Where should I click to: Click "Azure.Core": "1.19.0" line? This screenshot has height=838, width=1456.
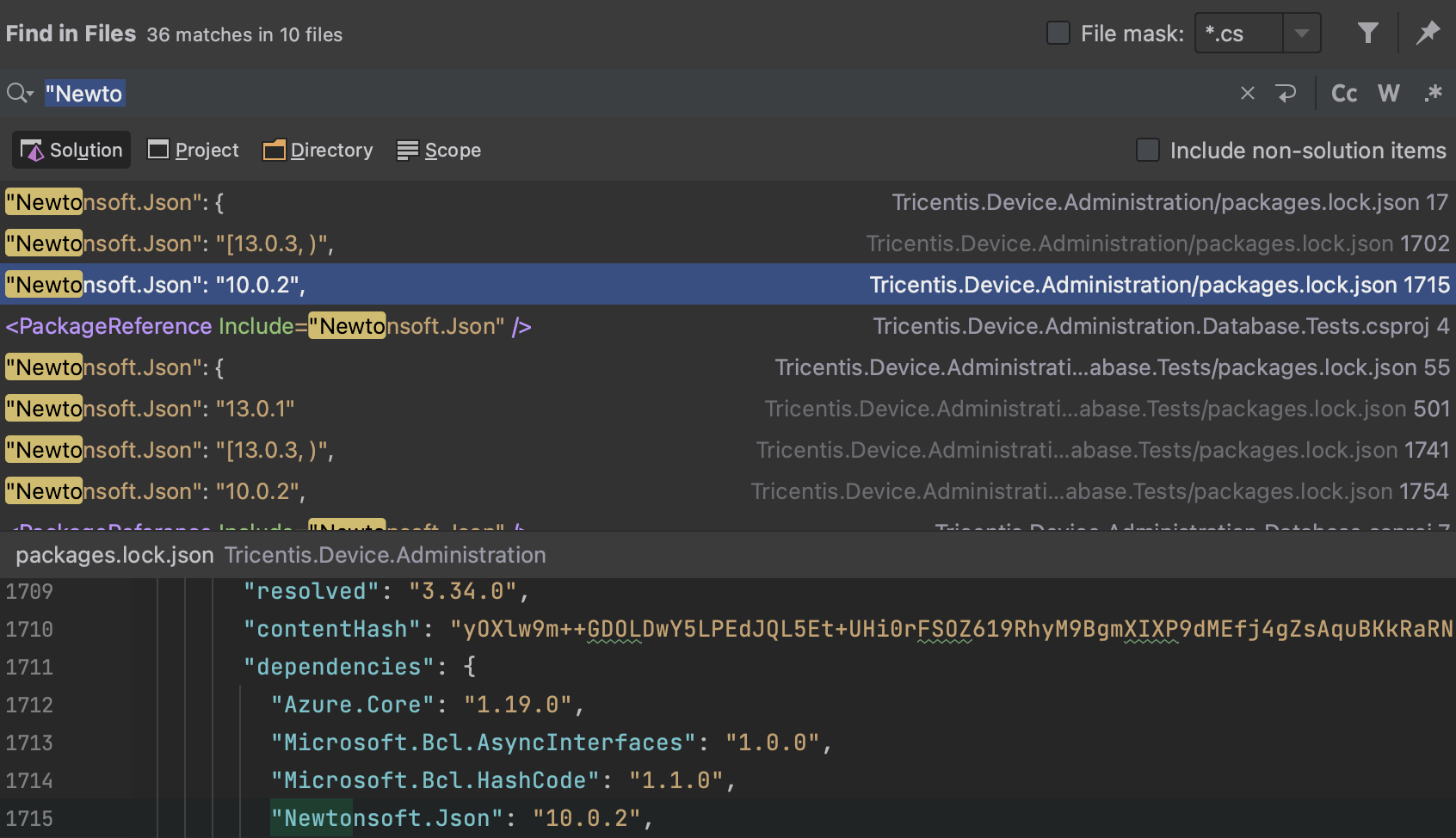428,706
